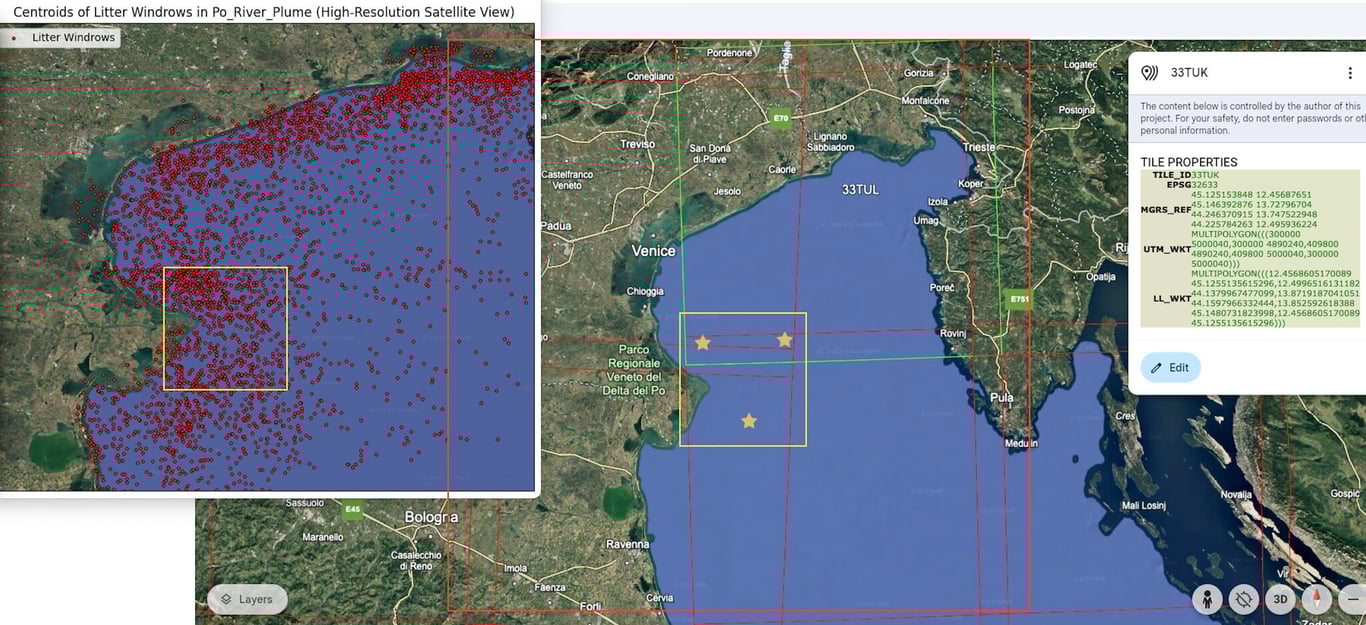1366x625 pixels.
Task: Click the E70 road shield
Action: point(782,118)
